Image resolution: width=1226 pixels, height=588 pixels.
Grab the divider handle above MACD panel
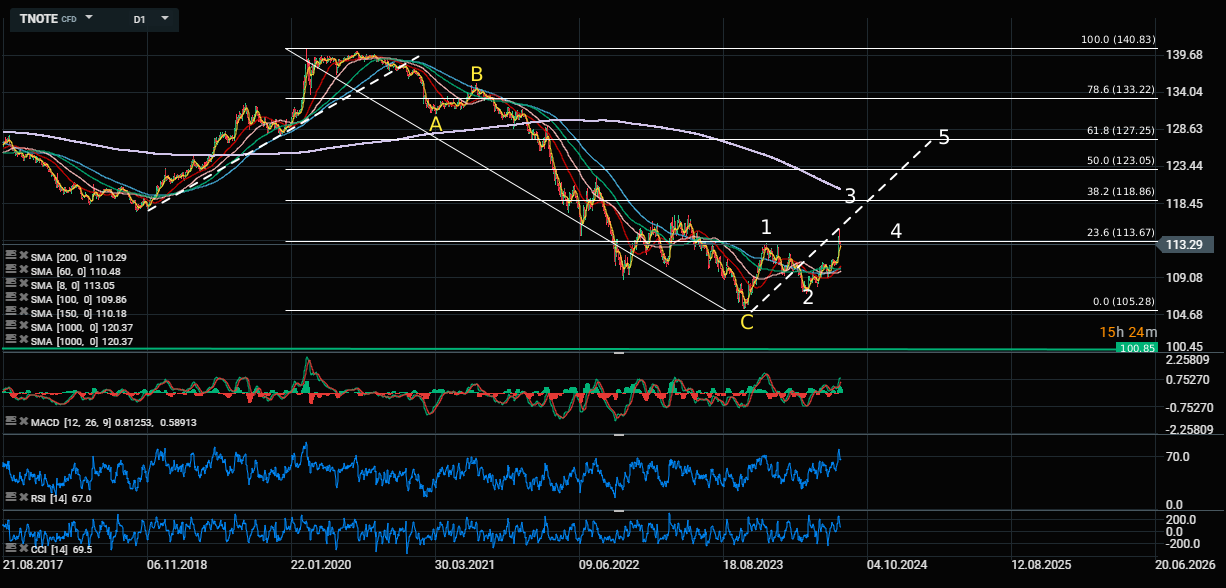pos(618,353)
